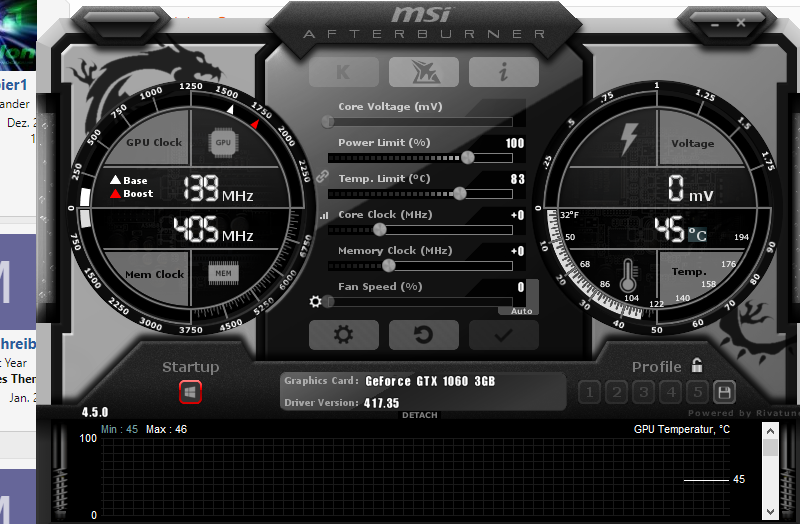Image resolution: width=800 pixels, height=524 pixels.
Task: Click the Temp. Limit slider handle
Action: tap(460, 193)
